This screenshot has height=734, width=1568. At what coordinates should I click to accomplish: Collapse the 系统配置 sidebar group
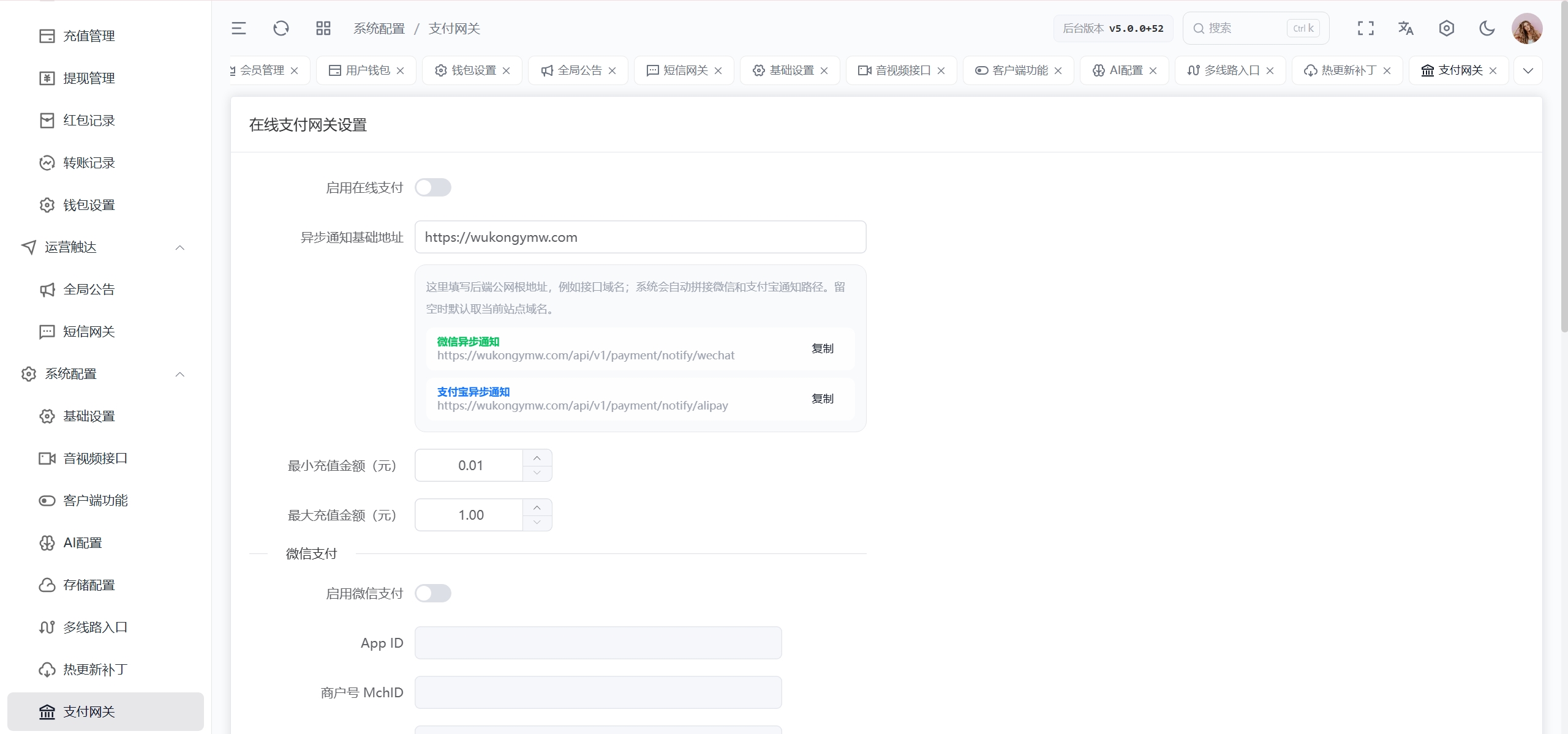[x=105, y=374]
